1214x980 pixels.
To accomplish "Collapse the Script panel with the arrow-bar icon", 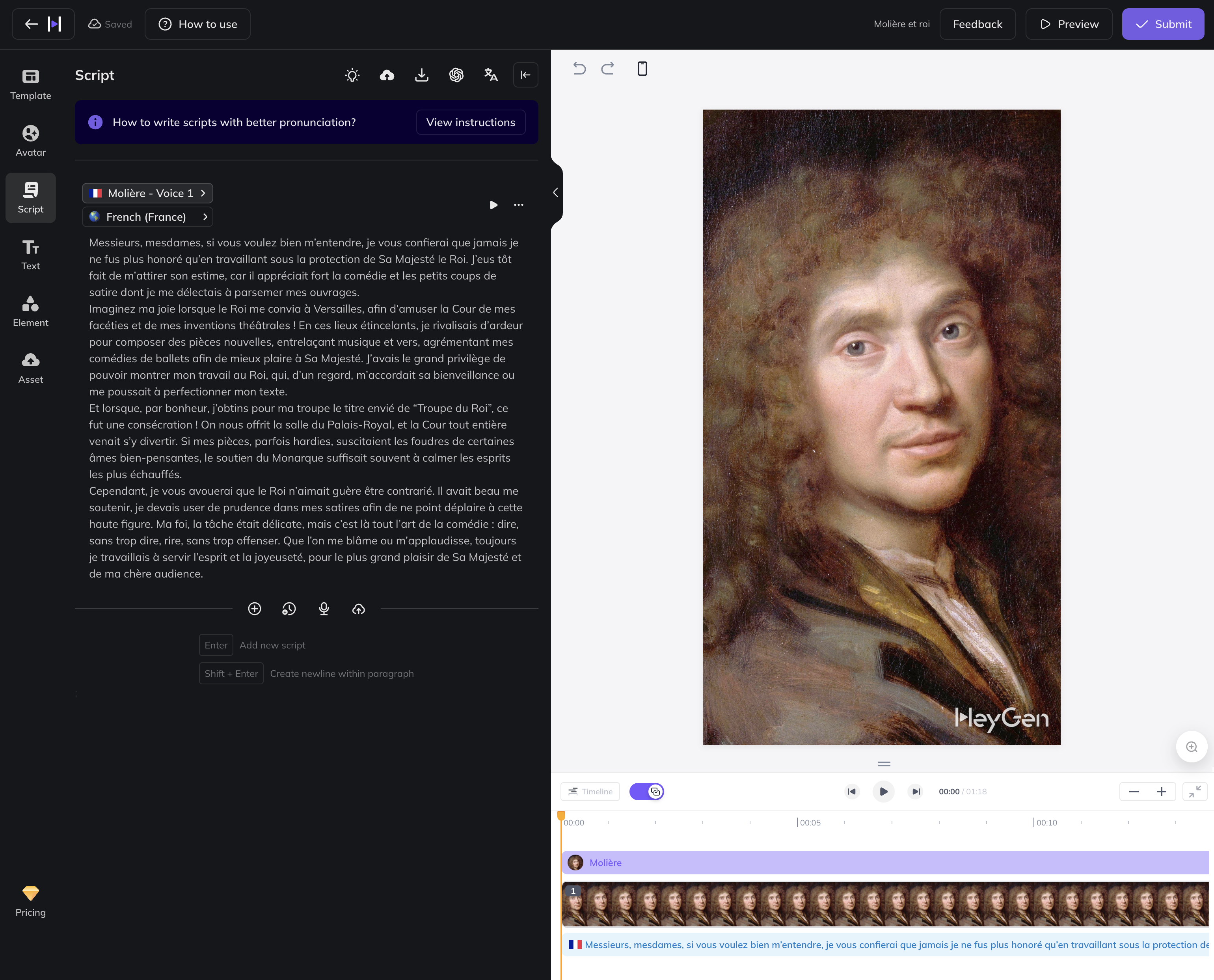I will pos(525,75).
